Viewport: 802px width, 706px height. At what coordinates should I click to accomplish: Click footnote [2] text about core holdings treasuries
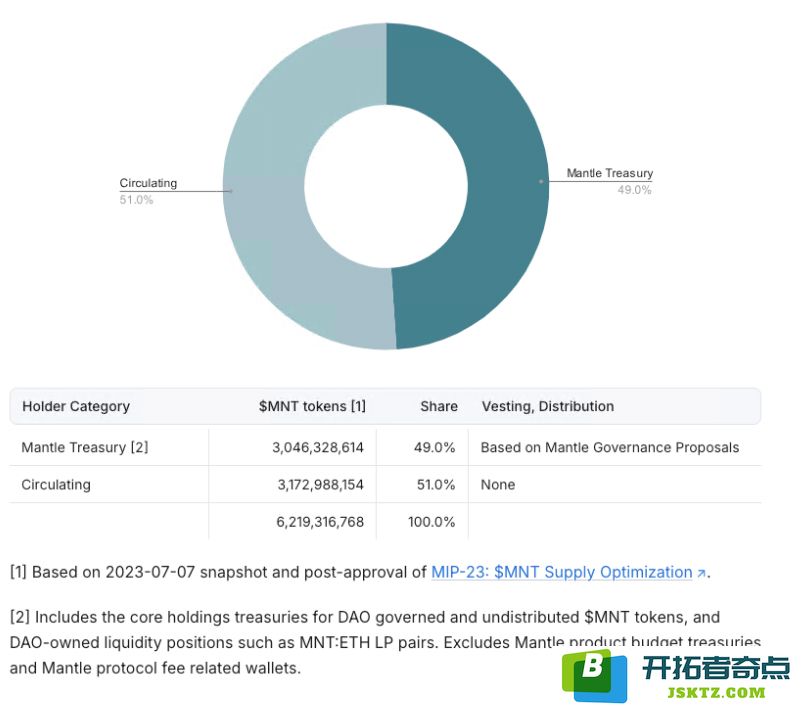pyautogui.click(x=385, y=642)
